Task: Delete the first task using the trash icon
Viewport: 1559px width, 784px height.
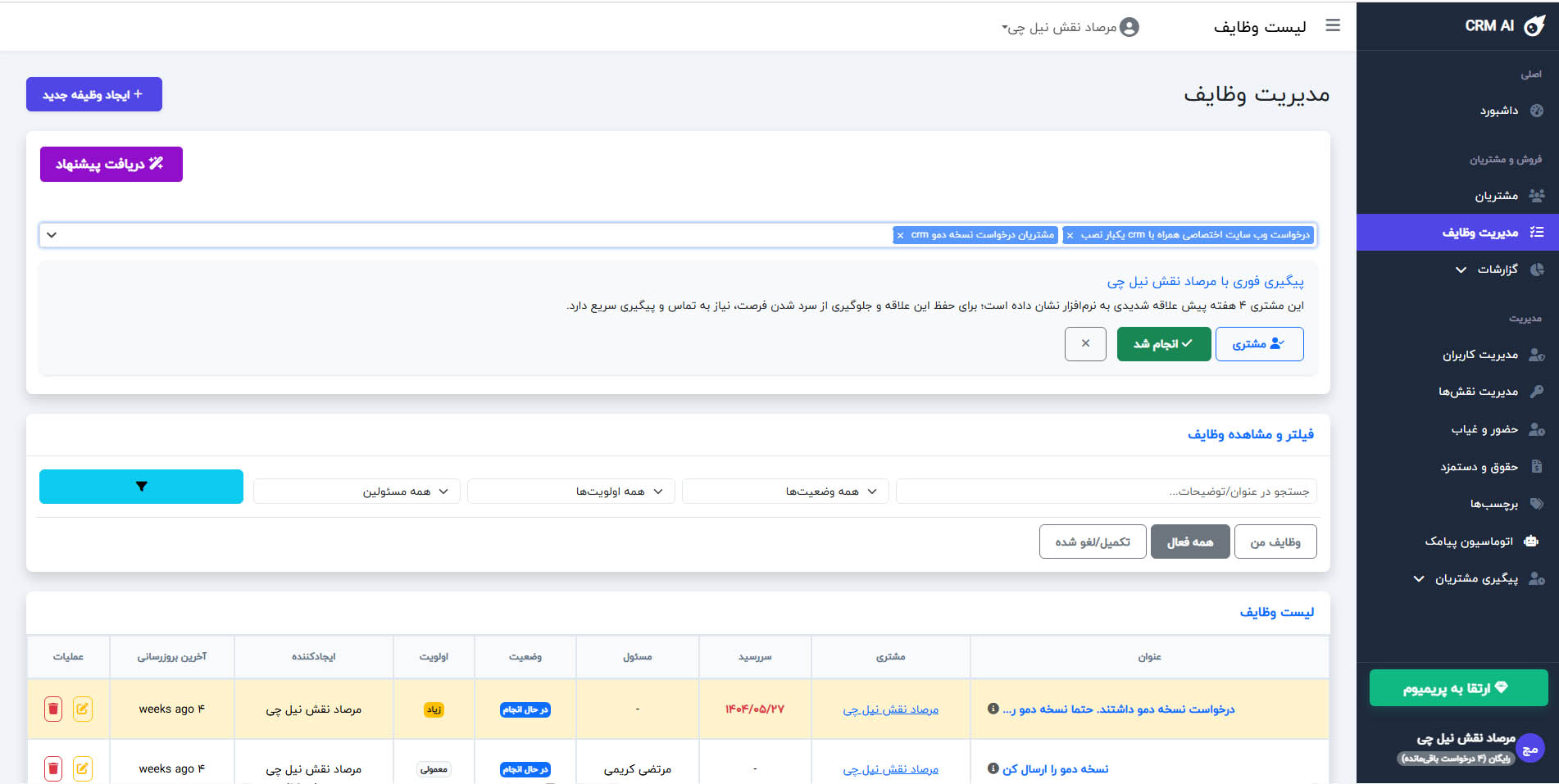Action: [52, 709]
